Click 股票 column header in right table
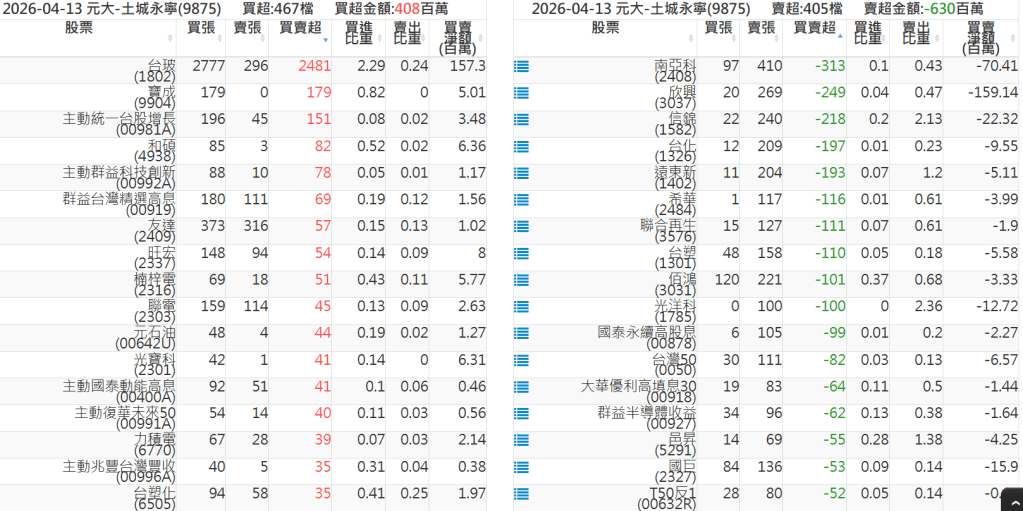 [x=604, y=28]
